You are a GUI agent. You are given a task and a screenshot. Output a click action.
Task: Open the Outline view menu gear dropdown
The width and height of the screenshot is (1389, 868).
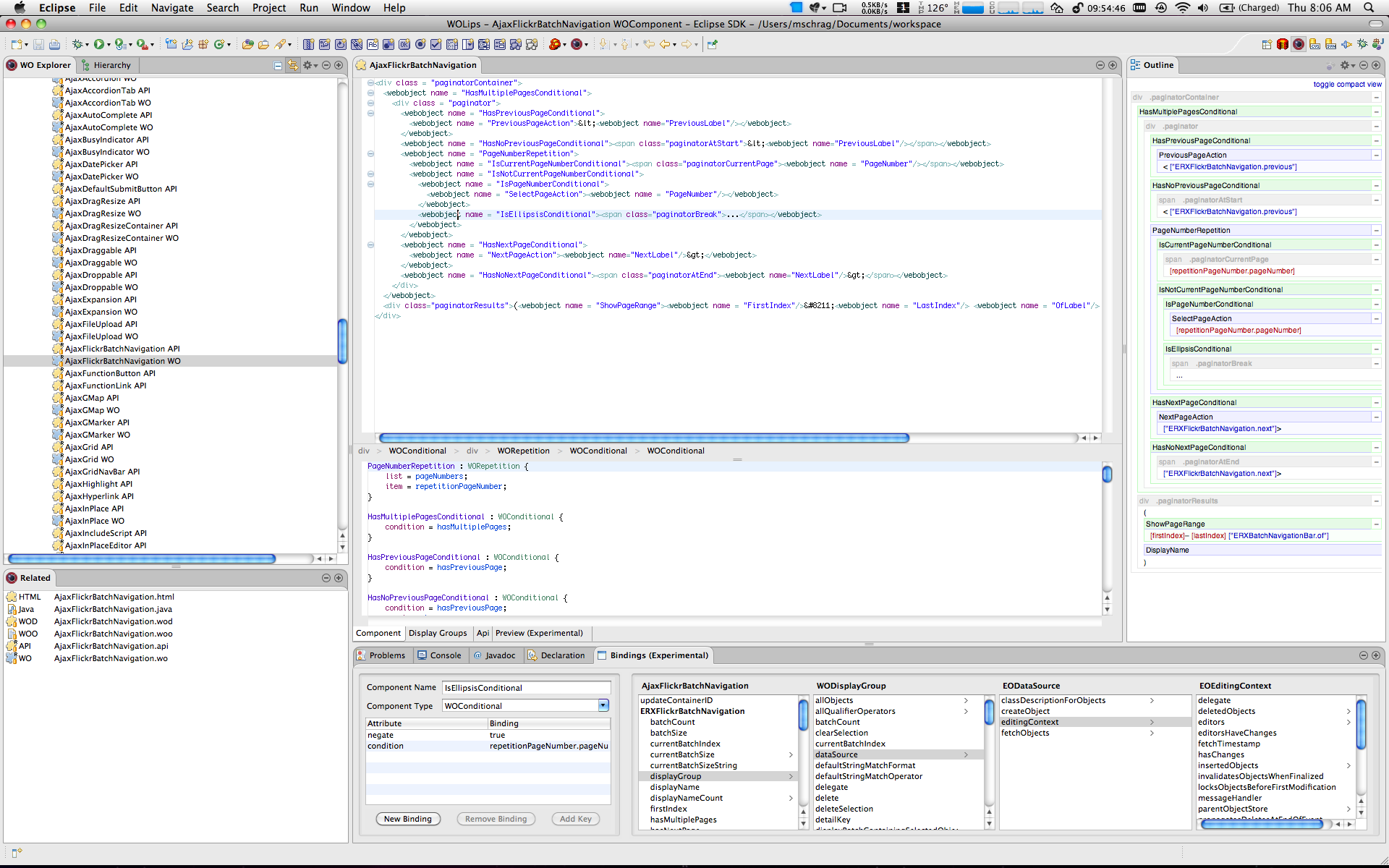(x=1348, y=65)
